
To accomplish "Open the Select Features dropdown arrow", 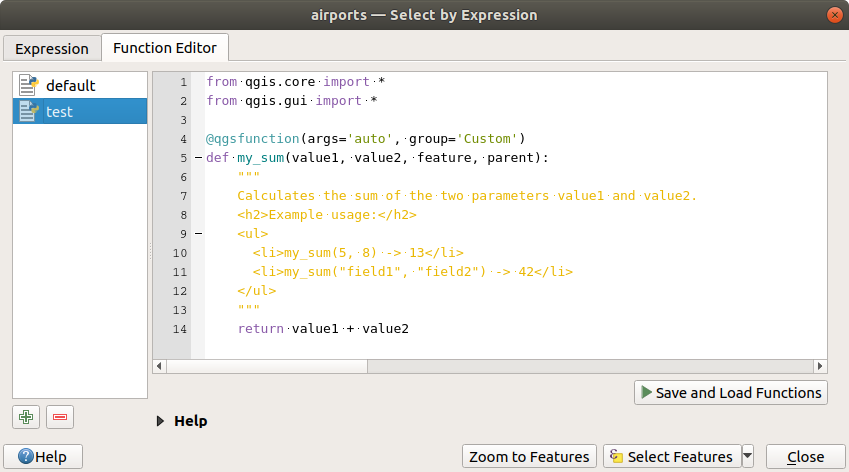I will [749, 457].
